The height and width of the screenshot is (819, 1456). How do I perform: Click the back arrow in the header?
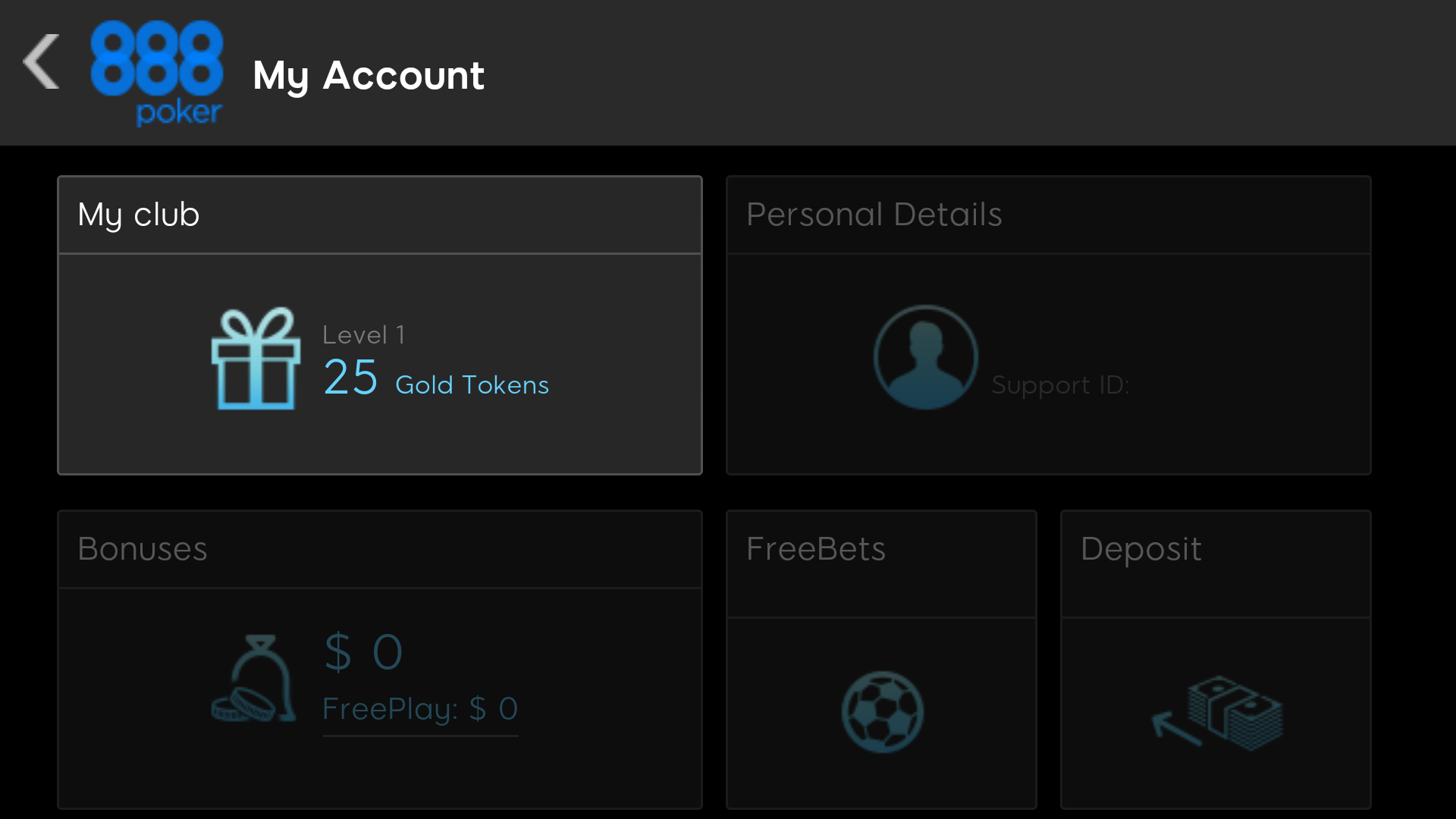41,61
